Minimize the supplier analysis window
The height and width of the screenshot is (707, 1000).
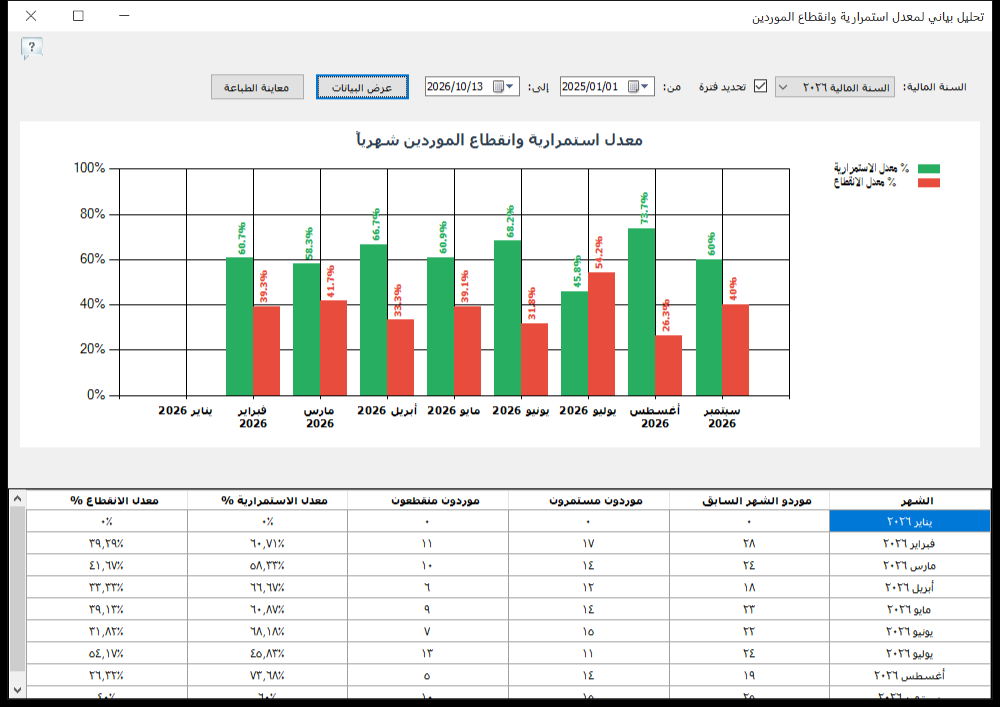[x=124, y=15]
